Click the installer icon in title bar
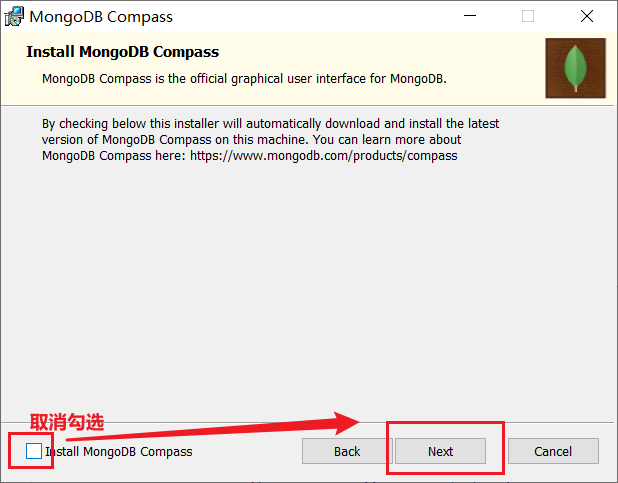Screen dimensions: 618x483 [14, 17]
